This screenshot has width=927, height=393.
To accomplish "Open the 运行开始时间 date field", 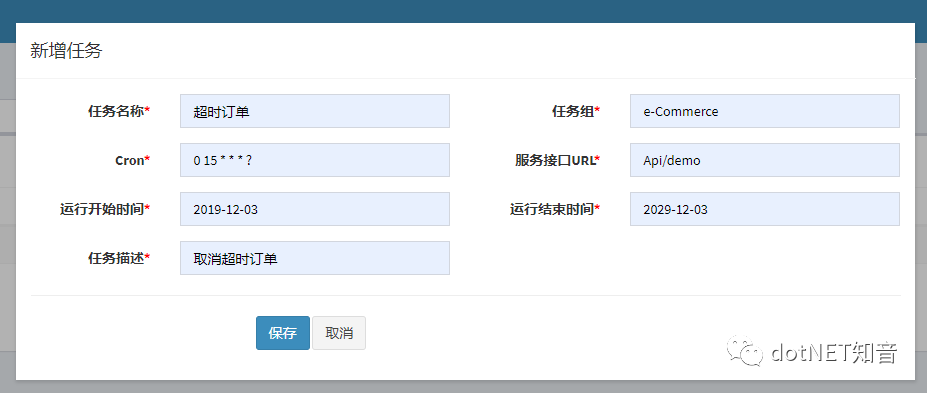I will point(315,209).
